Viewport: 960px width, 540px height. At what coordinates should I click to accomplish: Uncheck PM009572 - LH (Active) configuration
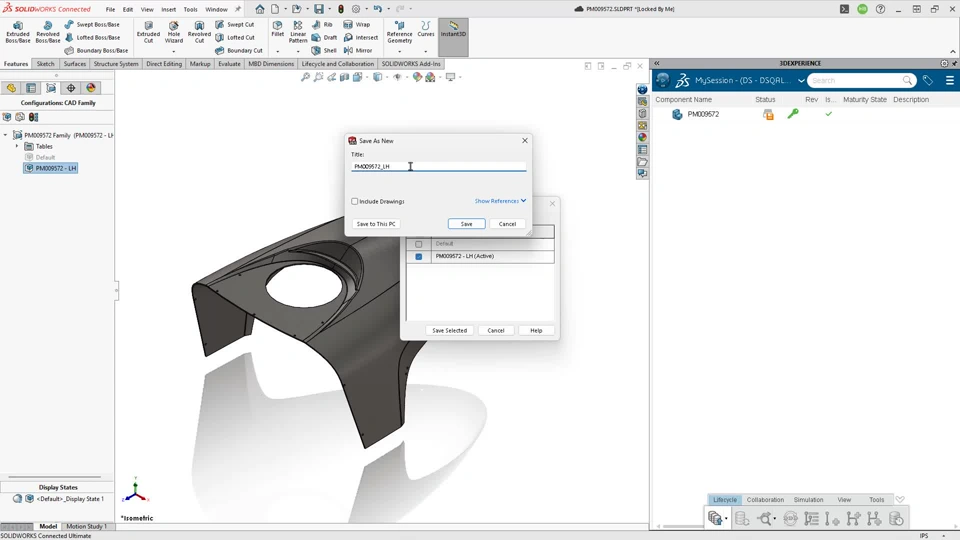point(419,256)
